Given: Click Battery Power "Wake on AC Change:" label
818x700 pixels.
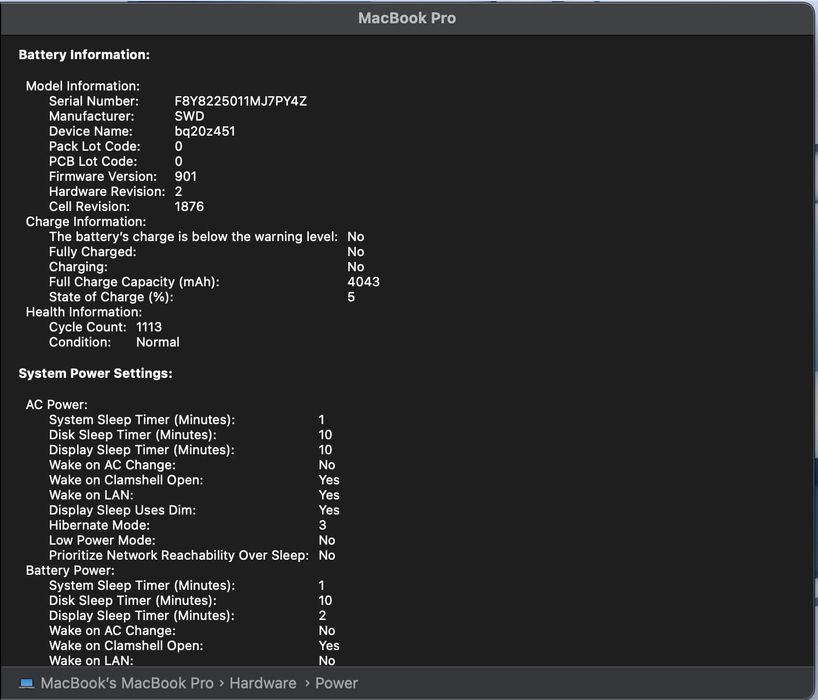Looking at the screenshot, I should point(112,631).
